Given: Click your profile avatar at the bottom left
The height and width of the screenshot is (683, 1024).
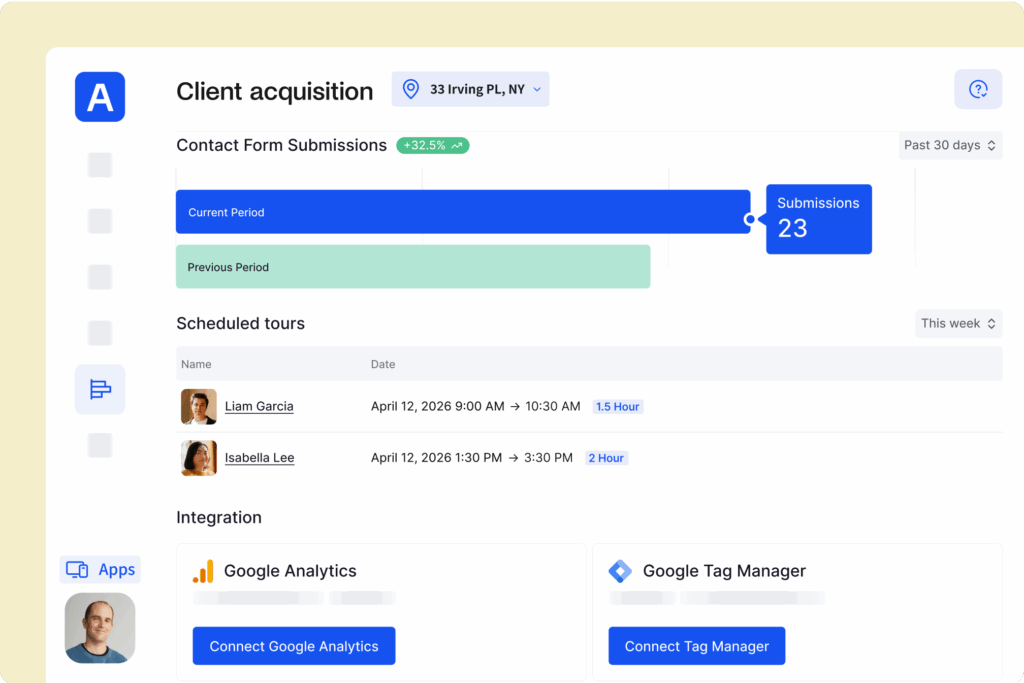Looking at the screenshot, I should [x=99, y=628].
